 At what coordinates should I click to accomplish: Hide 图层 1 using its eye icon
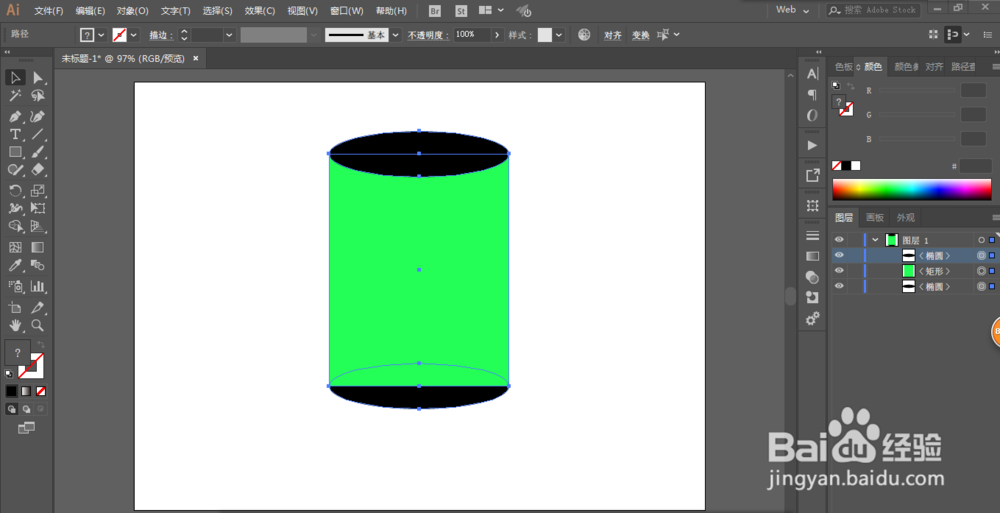point(839,240)
